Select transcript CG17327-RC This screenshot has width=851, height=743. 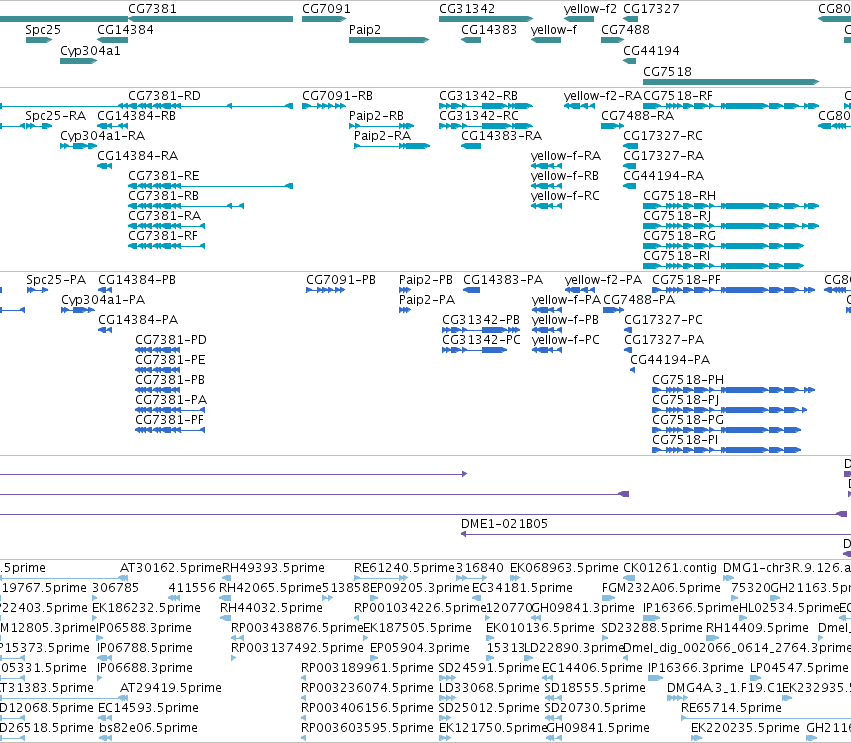(631, 146)
